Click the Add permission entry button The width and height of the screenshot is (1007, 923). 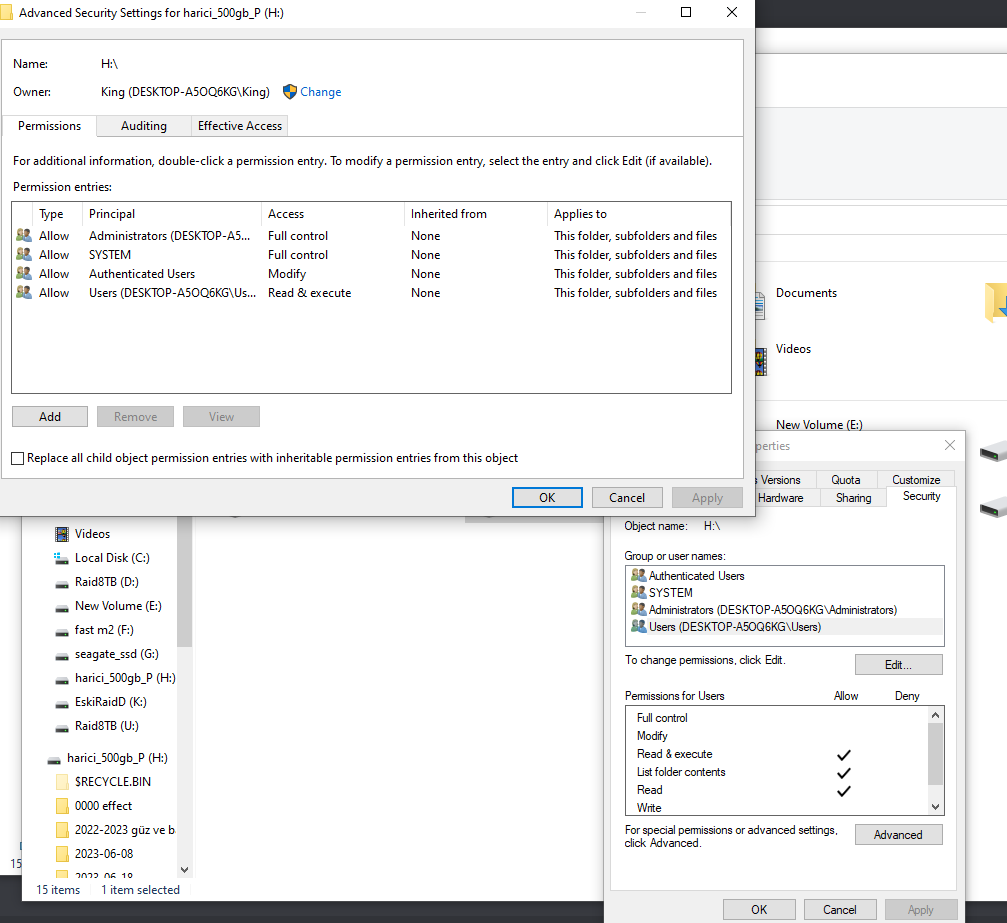click(50, 417)
